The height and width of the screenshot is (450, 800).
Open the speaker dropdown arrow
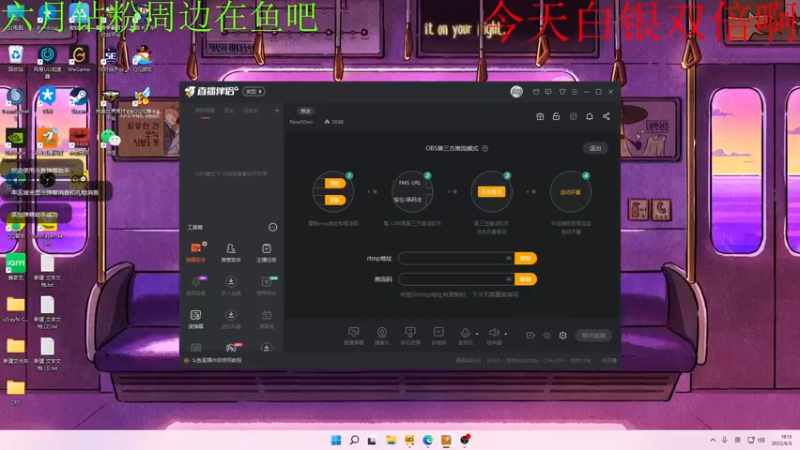[x=506, y=334]
